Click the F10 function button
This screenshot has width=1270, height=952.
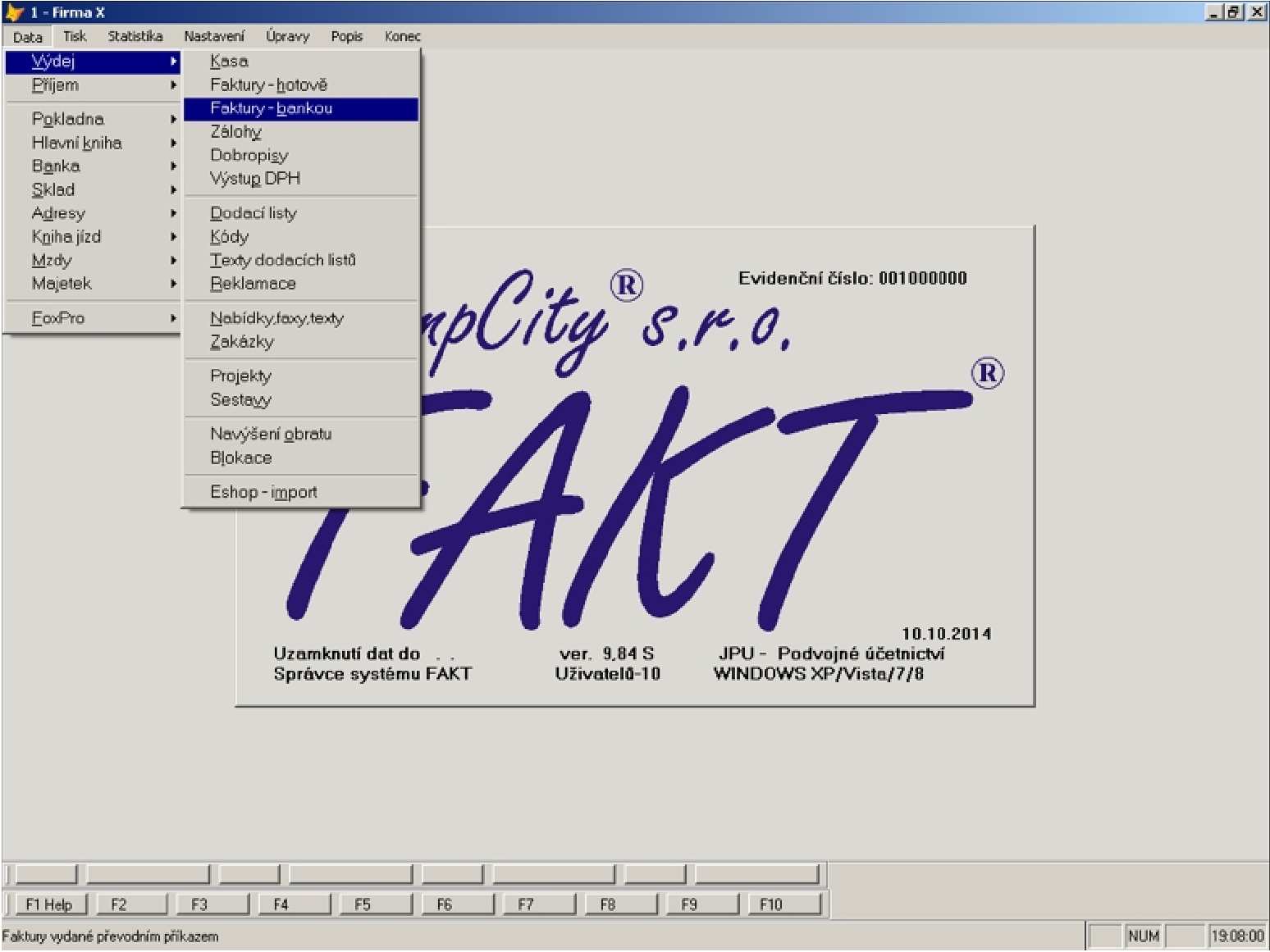pyautogui.click(x=784, y=904)
